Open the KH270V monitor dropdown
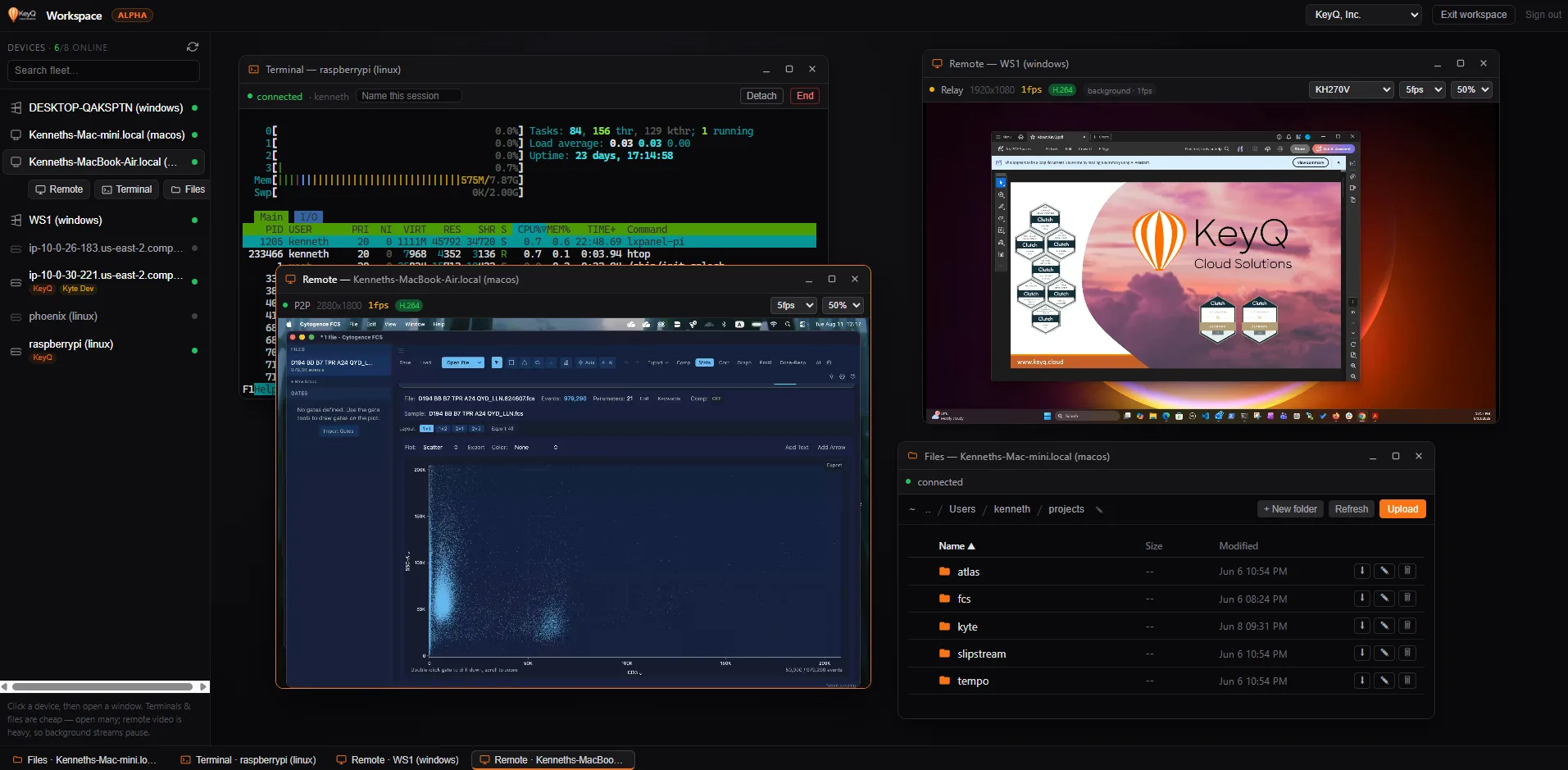The width and height of the screenshot is (1568, 770). coord(1351,89)
